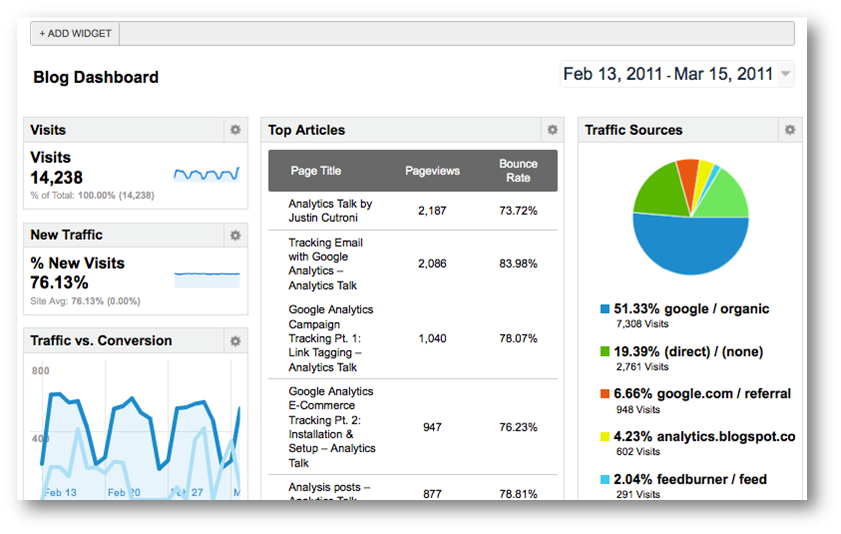Open settings gear on Visits widget
Viewport: 841px width, 534px height.
[x=235, y=130]
